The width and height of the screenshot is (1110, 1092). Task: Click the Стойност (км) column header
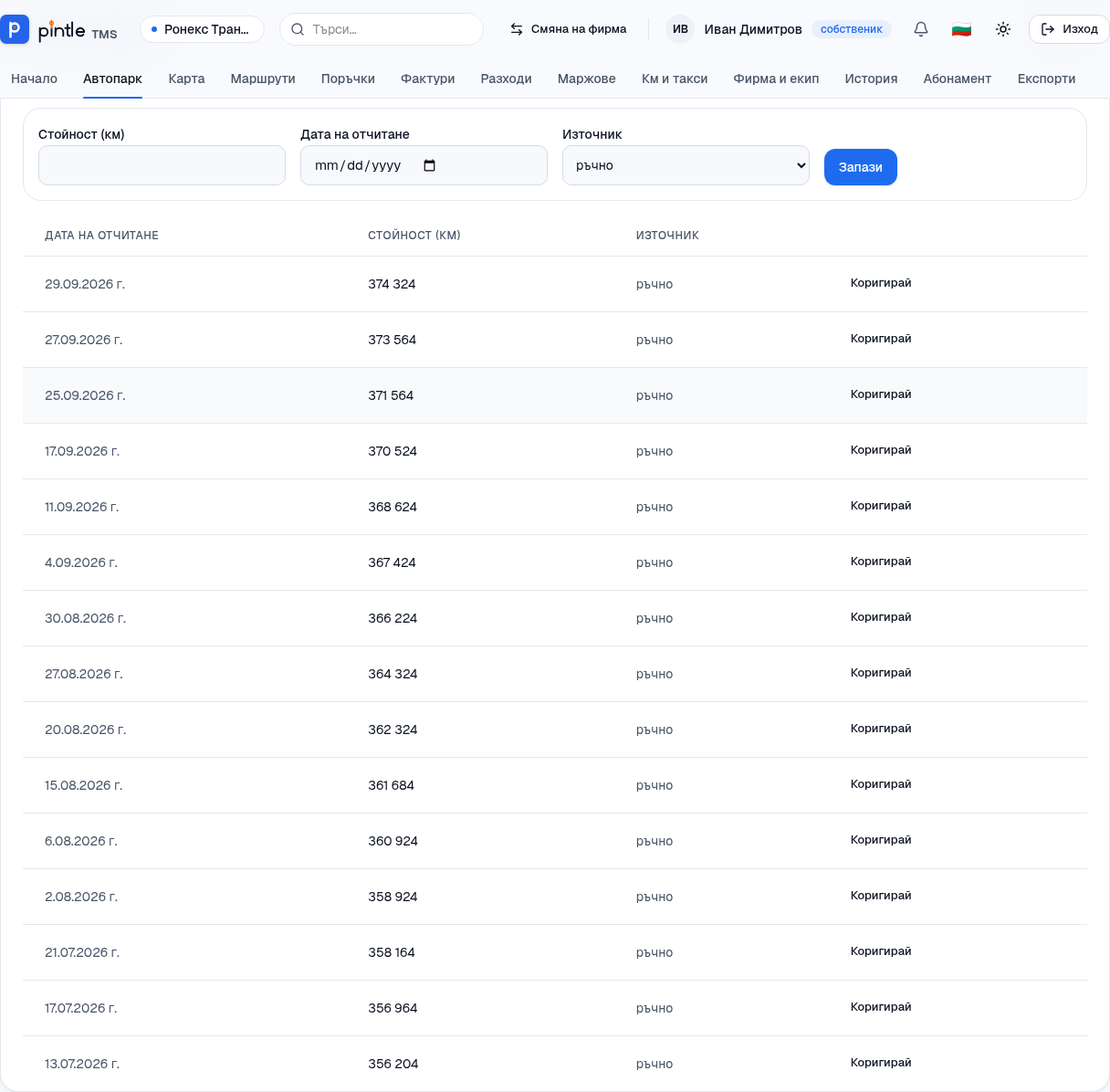(414, 236)
